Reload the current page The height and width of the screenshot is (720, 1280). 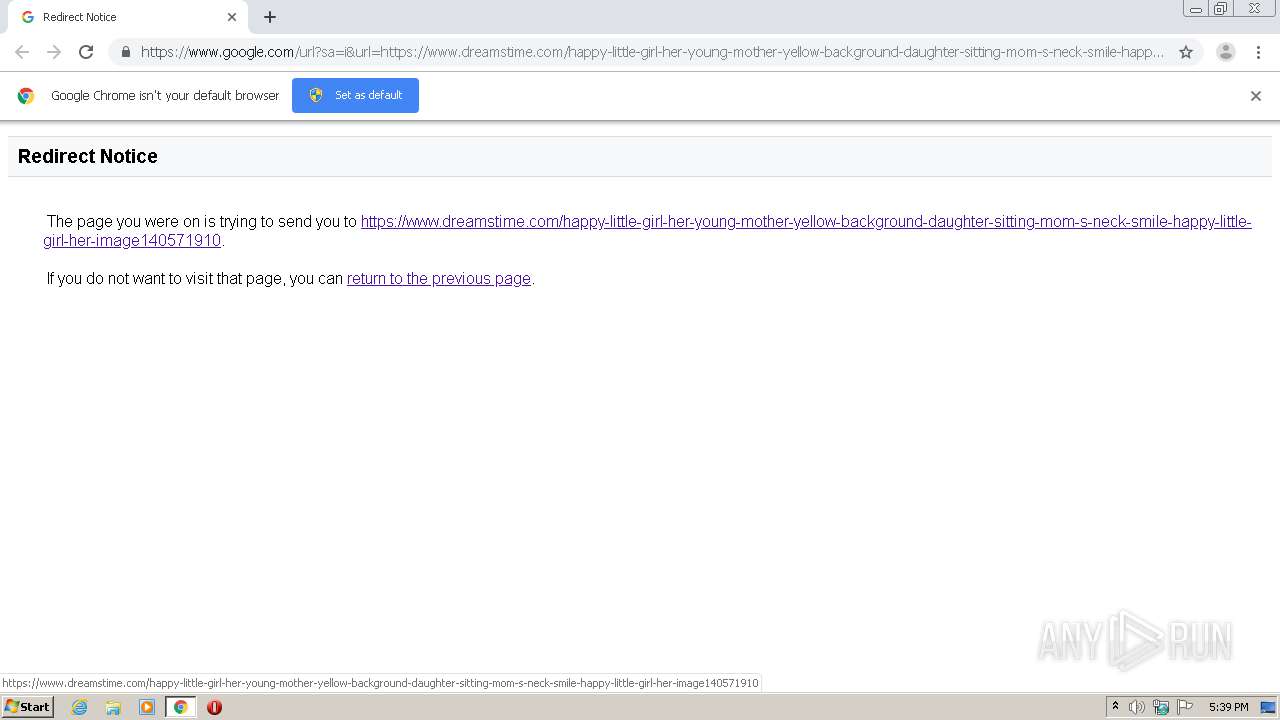coord(86,52)
